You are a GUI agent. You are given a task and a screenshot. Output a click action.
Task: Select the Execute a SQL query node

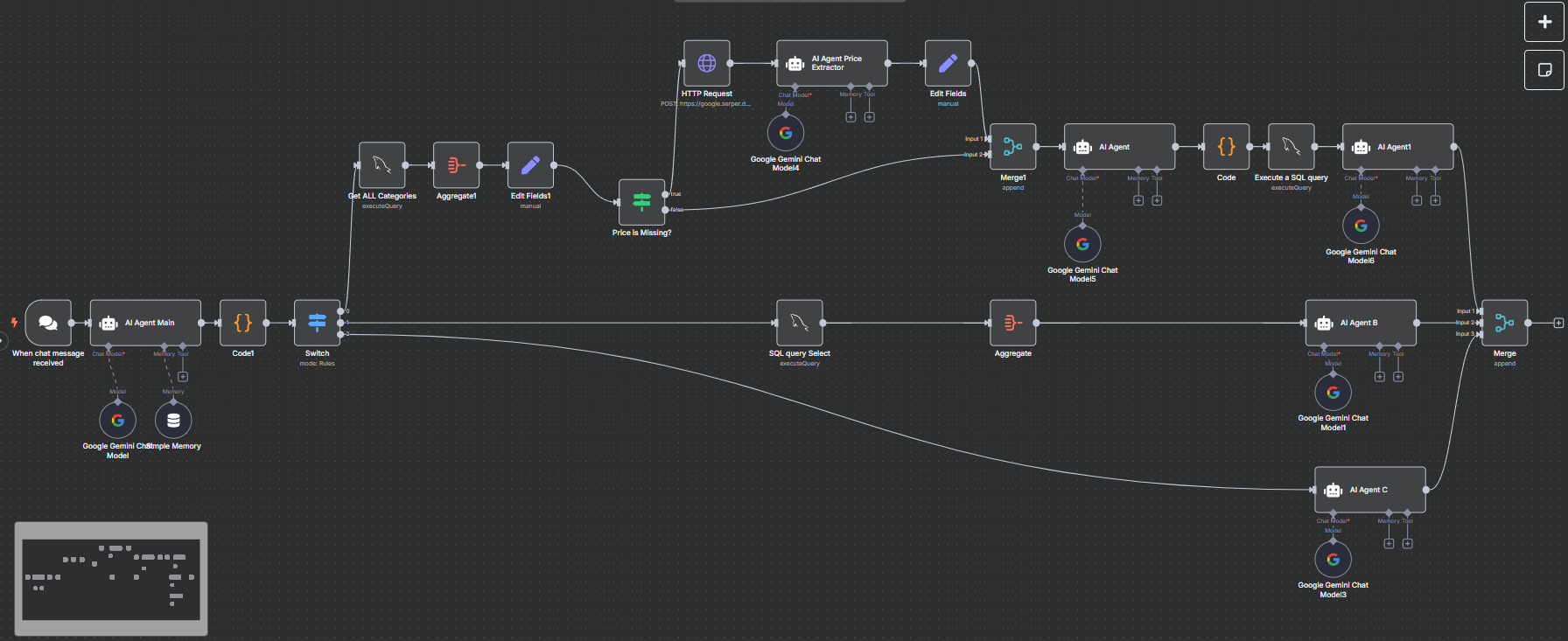(1291, 147)
